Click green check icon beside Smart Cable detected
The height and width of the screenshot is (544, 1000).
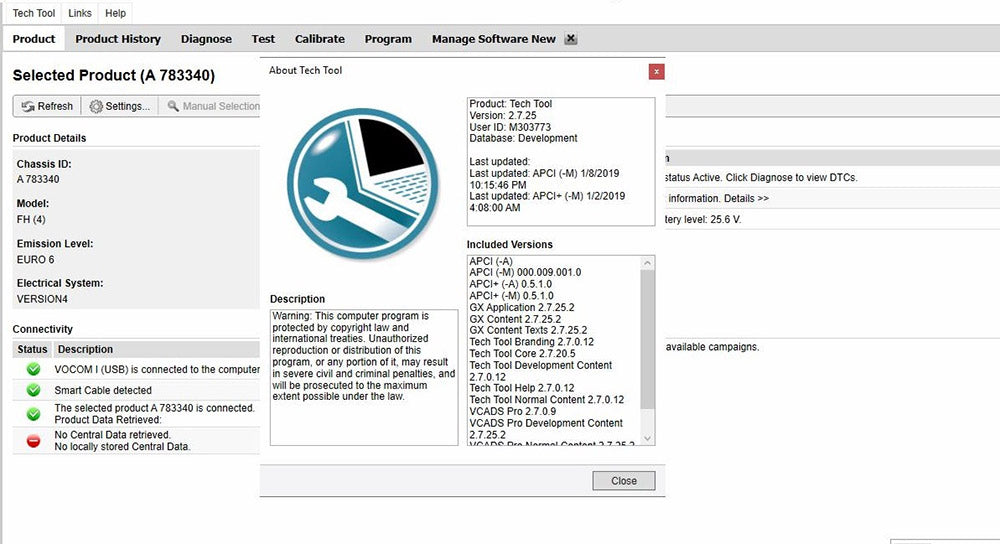click(x=33, y=391)
